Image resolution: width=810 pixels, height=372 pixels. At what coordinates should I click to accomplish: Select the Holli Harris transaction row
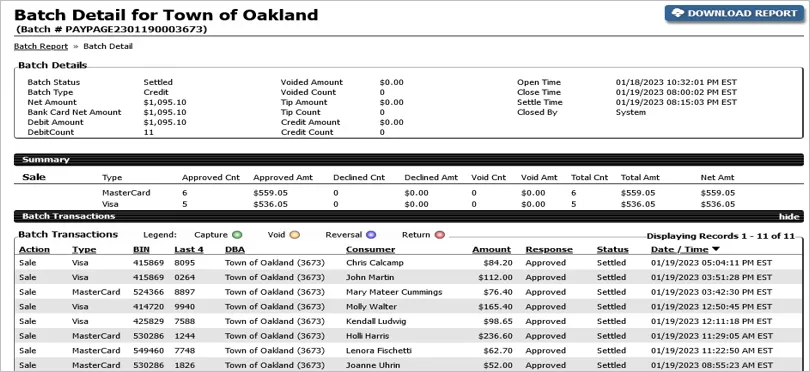(409, 336)
